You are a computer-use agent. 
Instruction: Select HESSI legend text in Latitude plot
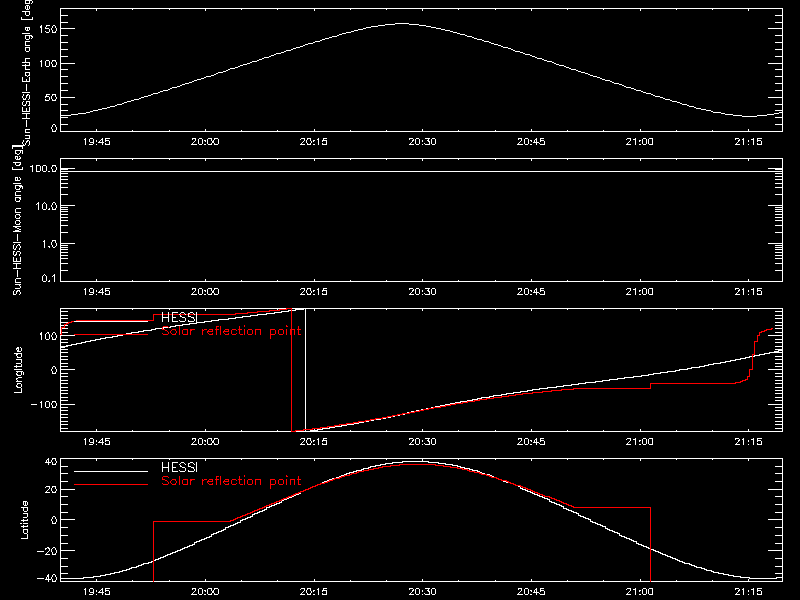179,467
